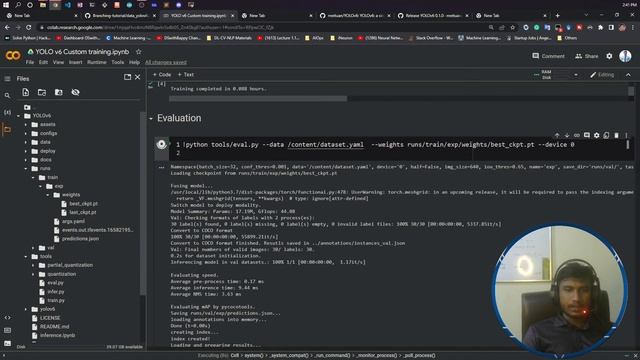Collapse the weights folder
640x360 pixels.
pyautogui.click(x=48, y=195)
